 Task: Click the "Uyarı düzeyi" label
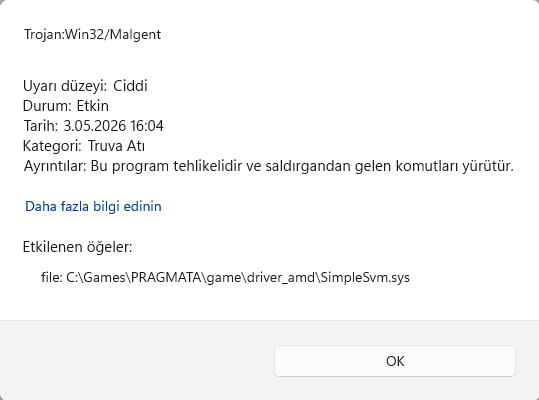coord(65,86)
